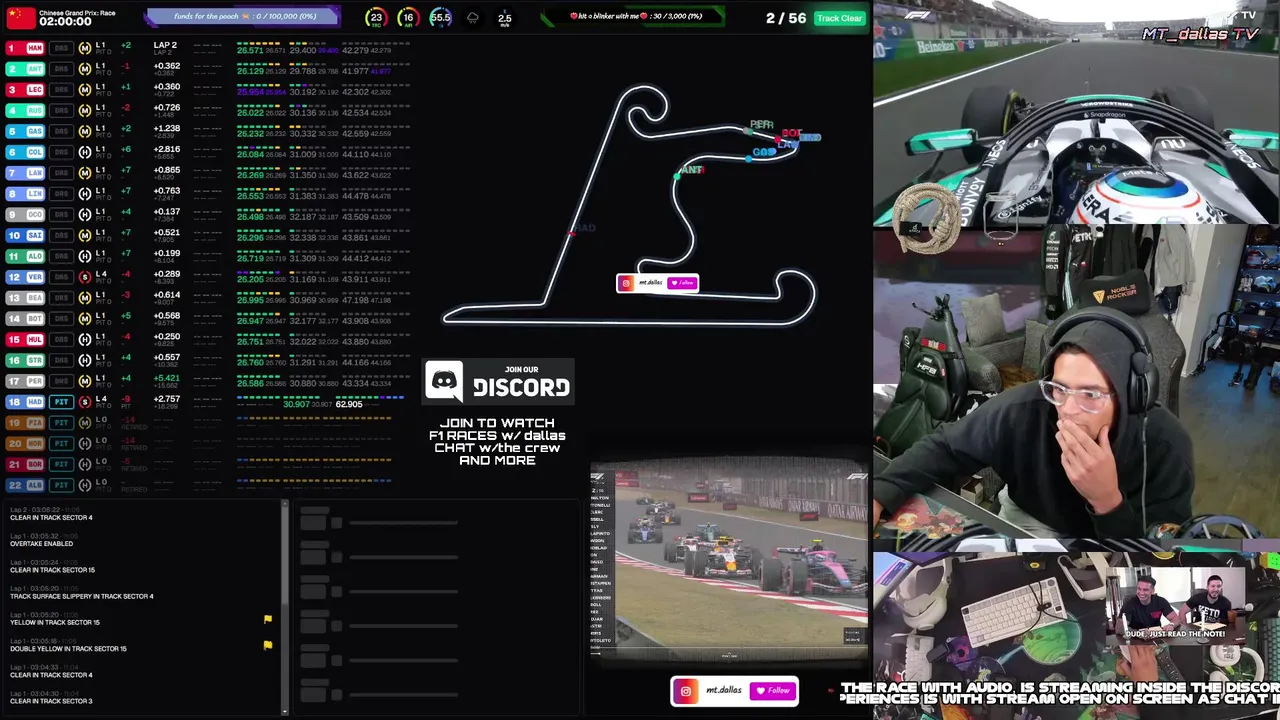Click the track temperature gauge showing 23
The image size is (1280, 720).
376,18
